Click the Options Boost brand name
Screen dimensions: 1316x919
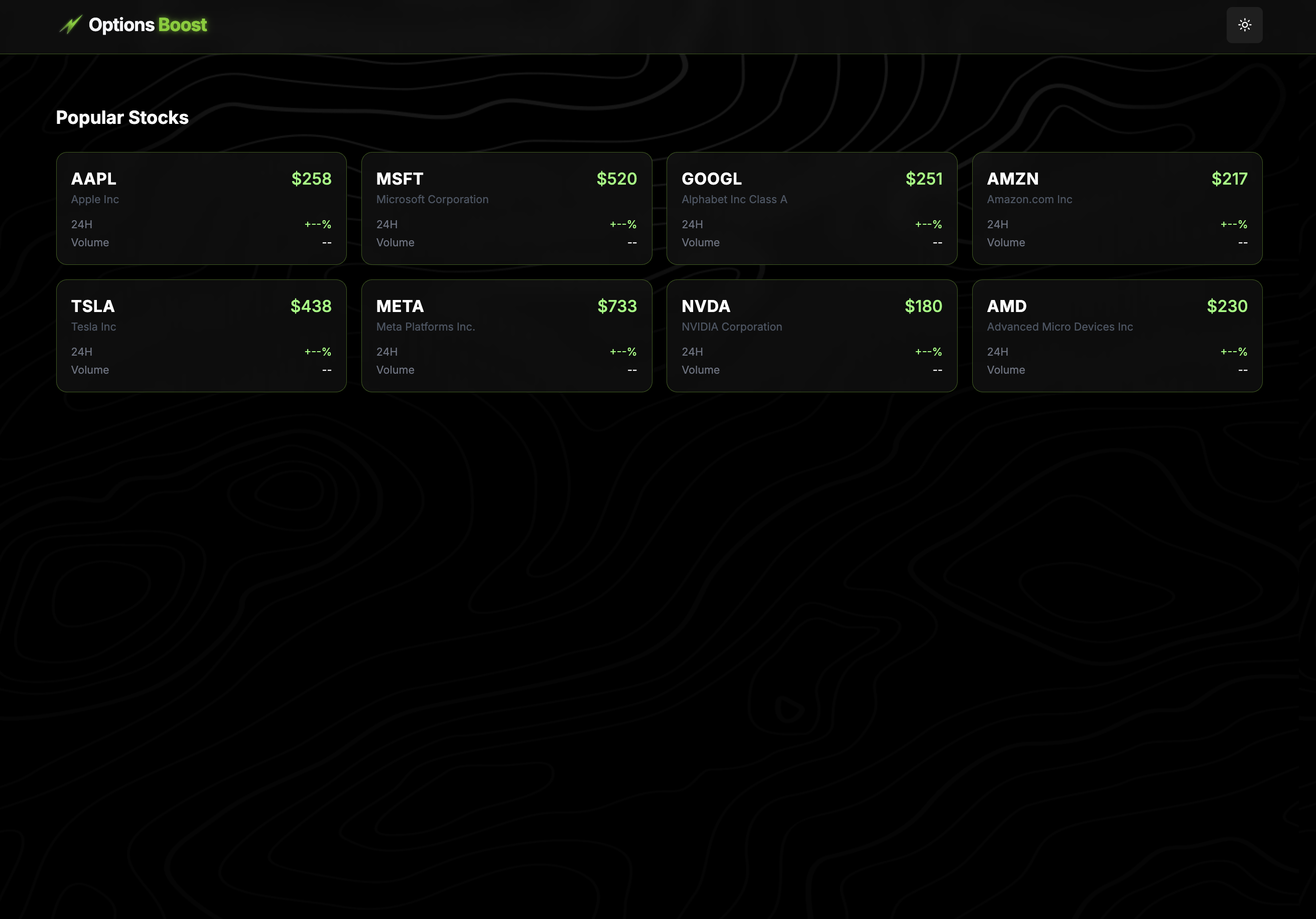click(147, 25)
